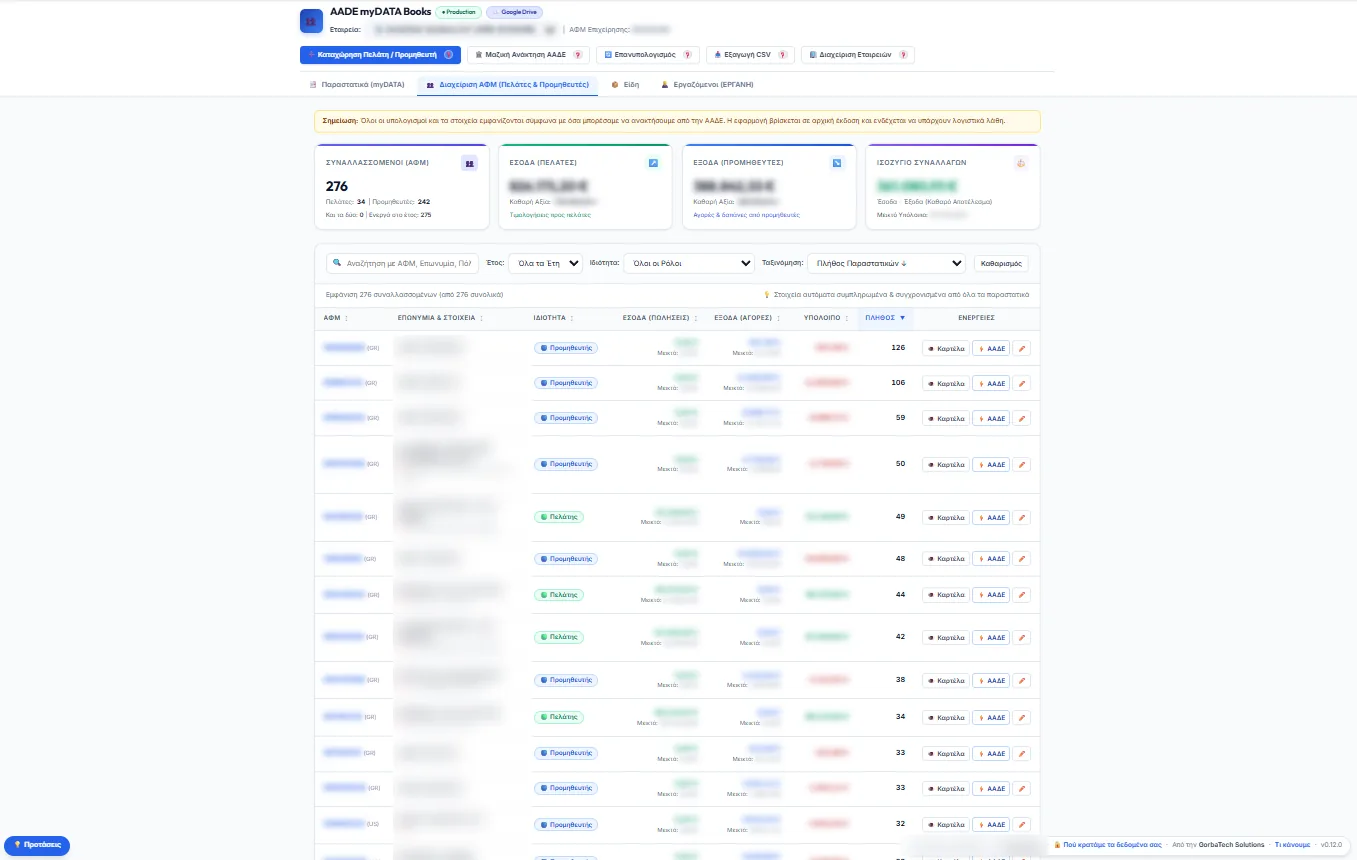This screenshot has width=1357, height=860.
Task: Open the Ταξινόμηση sort dropdown
Action: (x=886, y=263)
